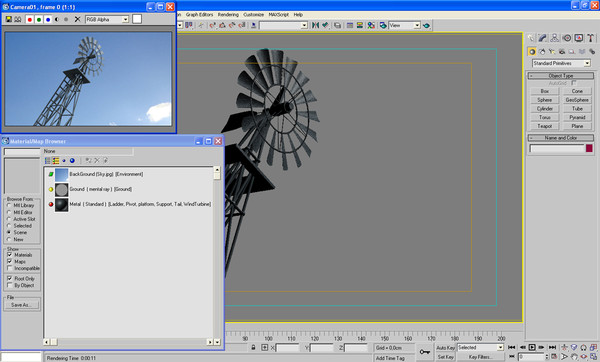Screen dimensions: 600x362
Task: Open the Key Filters dialog
Action: tap(480, 357)
